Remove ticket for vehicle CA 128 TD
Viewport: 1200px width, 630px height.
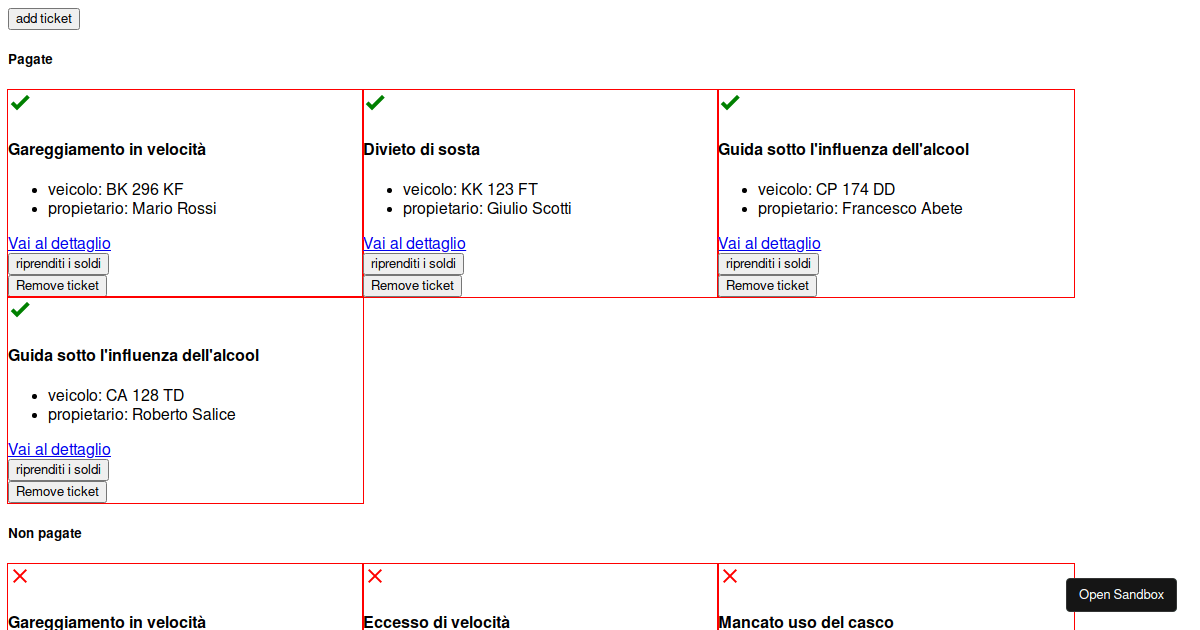pyautogui.click(x=57, y=492)
